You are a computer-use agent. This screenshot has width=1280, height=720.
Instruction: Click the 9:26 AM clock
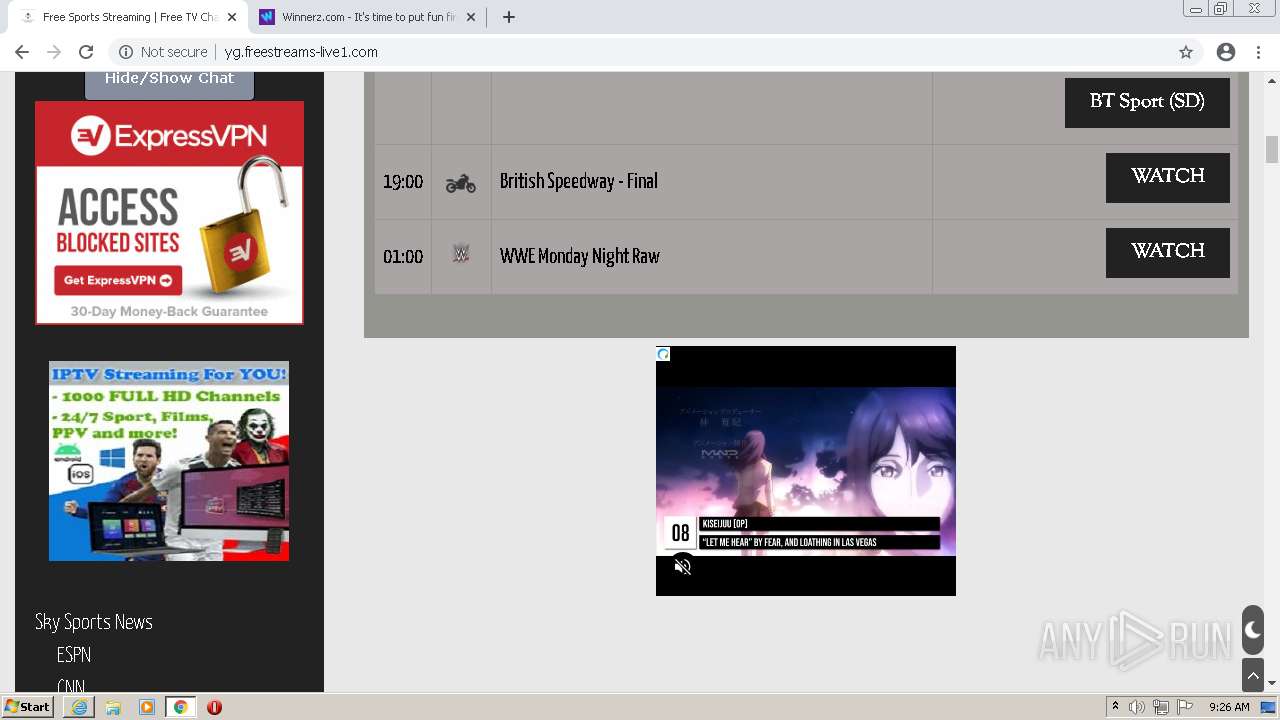[x=1229, y=707]
